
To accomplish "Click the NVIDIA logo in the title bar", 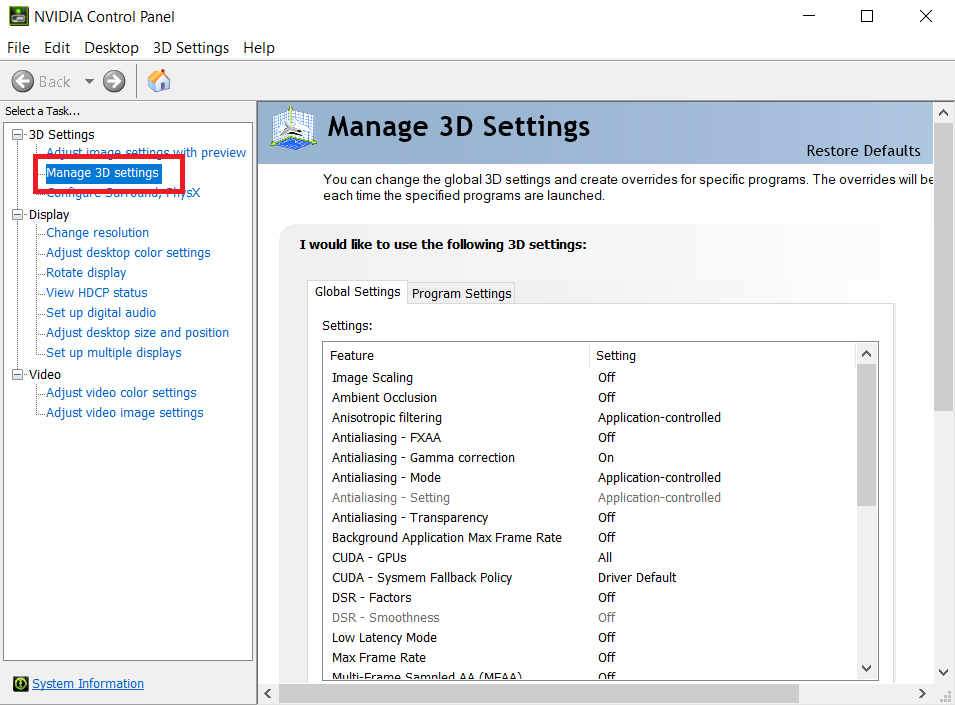I will 16,16.
